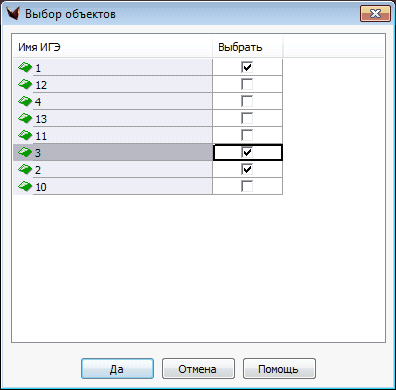The width and height of the screenshot is (396, 390).
Task: Open help with the Помощь button
Action: click(279, 369)
